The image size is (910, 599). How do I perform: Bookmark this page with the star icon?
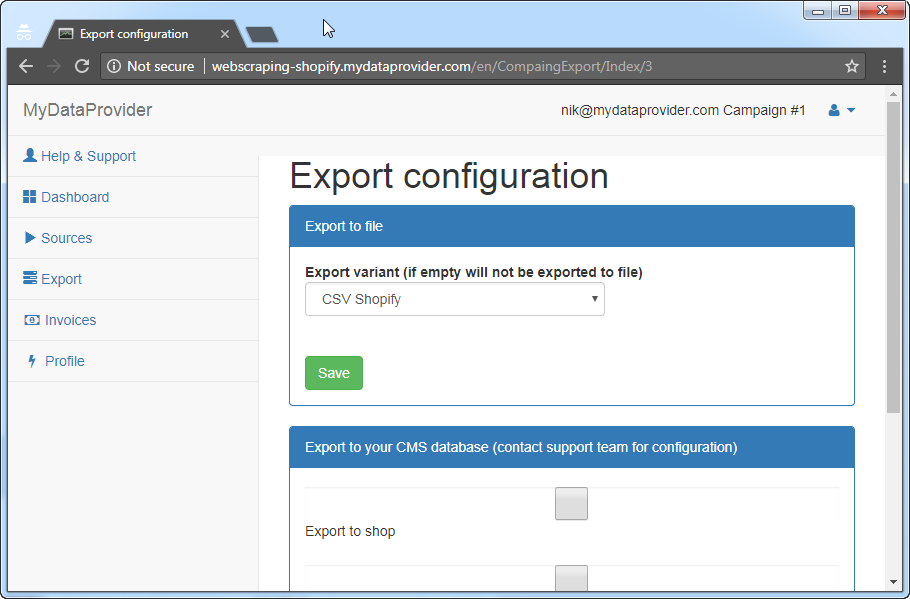(851, 66)
